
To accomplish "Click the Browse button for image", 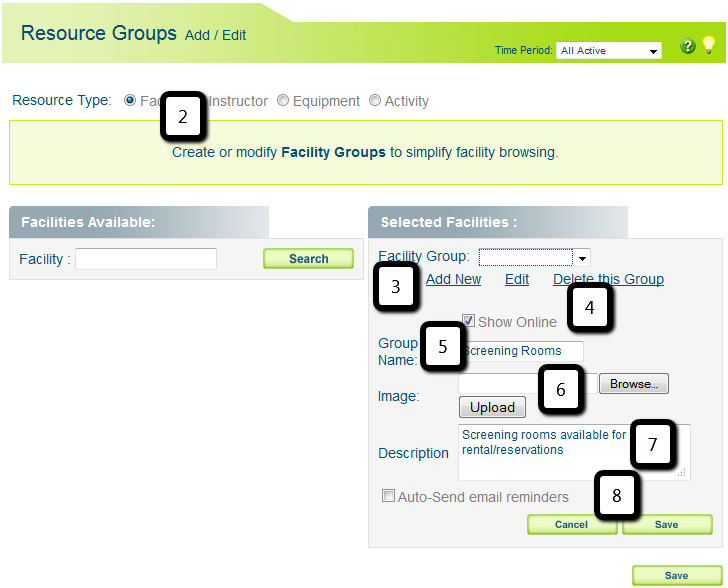I will click(x=633, y=384).
